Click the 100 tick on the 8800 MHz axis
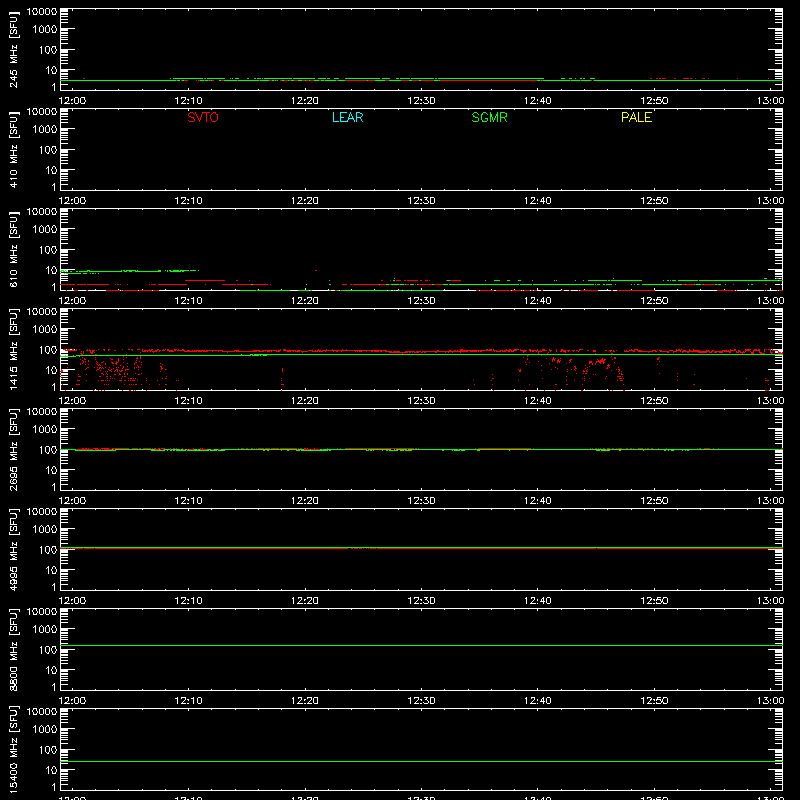This screenshot has width=800, height=800. (48, 650)
